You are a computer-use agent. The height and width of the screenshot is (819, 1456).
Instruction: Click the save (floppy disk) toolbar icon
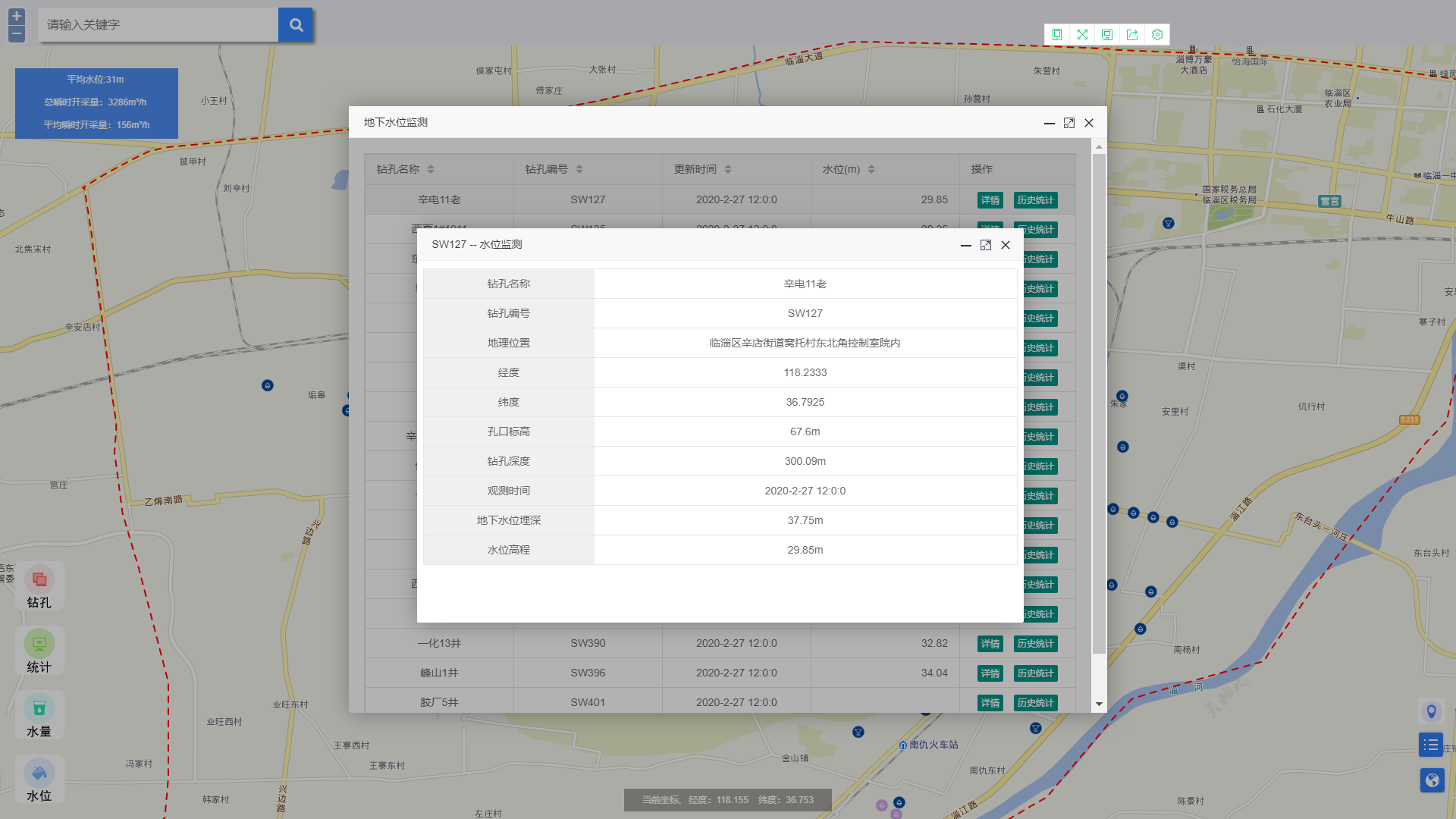click(1107, 35)
